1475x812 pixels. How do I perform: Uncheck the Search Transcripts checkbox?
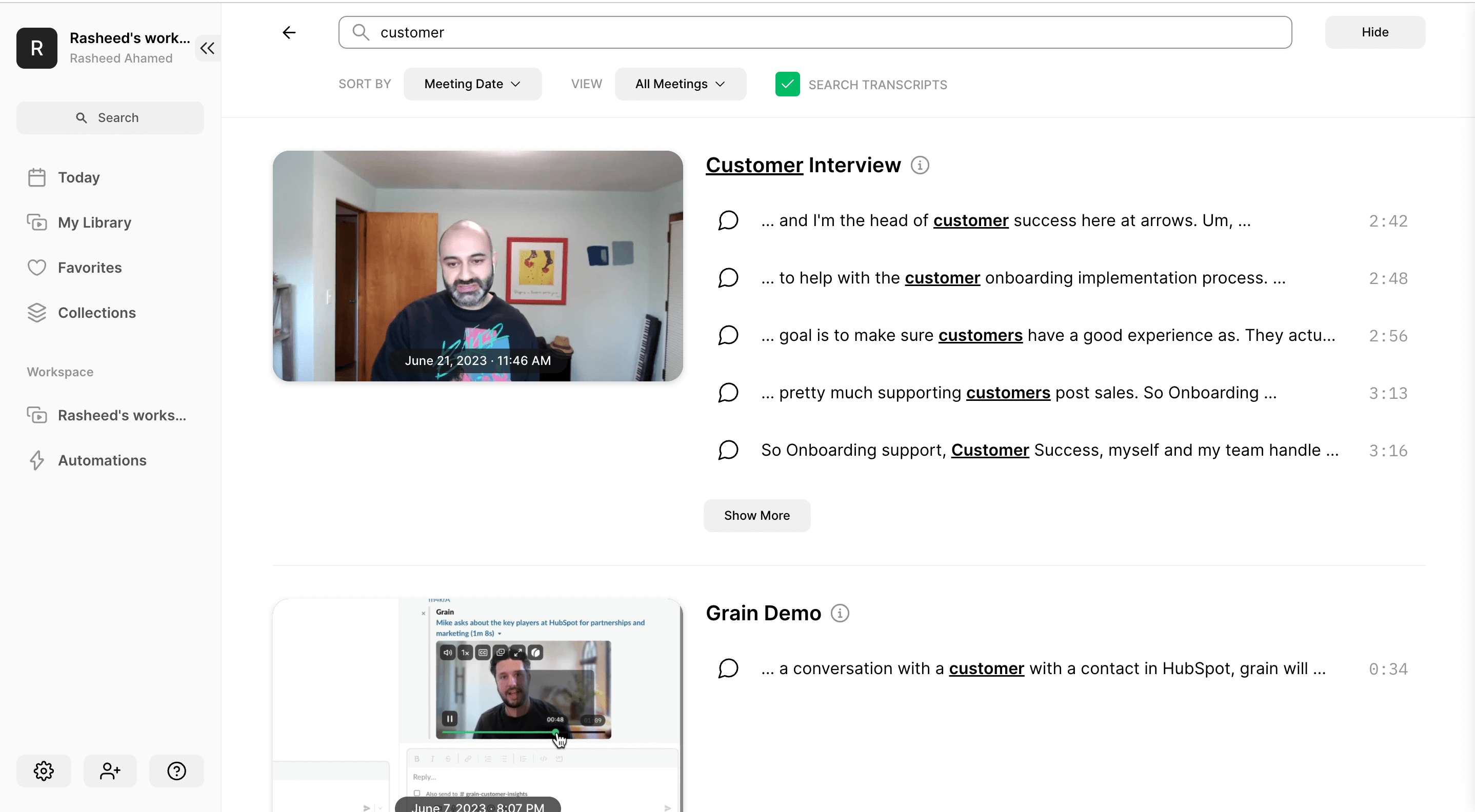tap(787, 84)
